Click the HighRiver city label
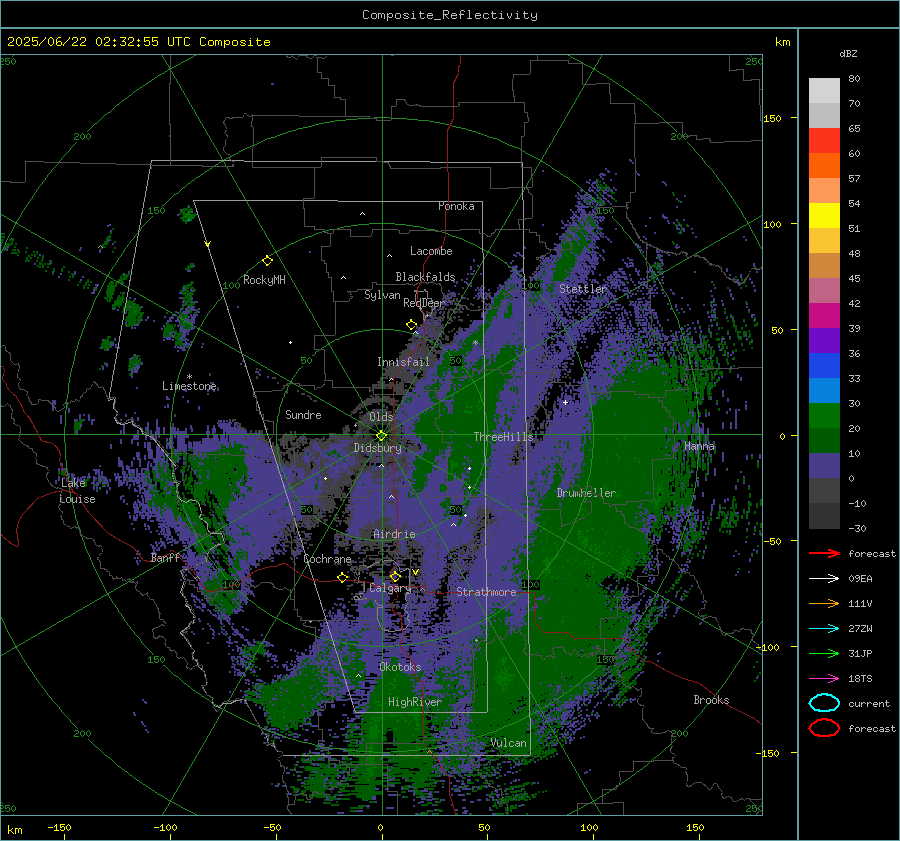Screen dimensions: 900x841 [x=414, y=702]
